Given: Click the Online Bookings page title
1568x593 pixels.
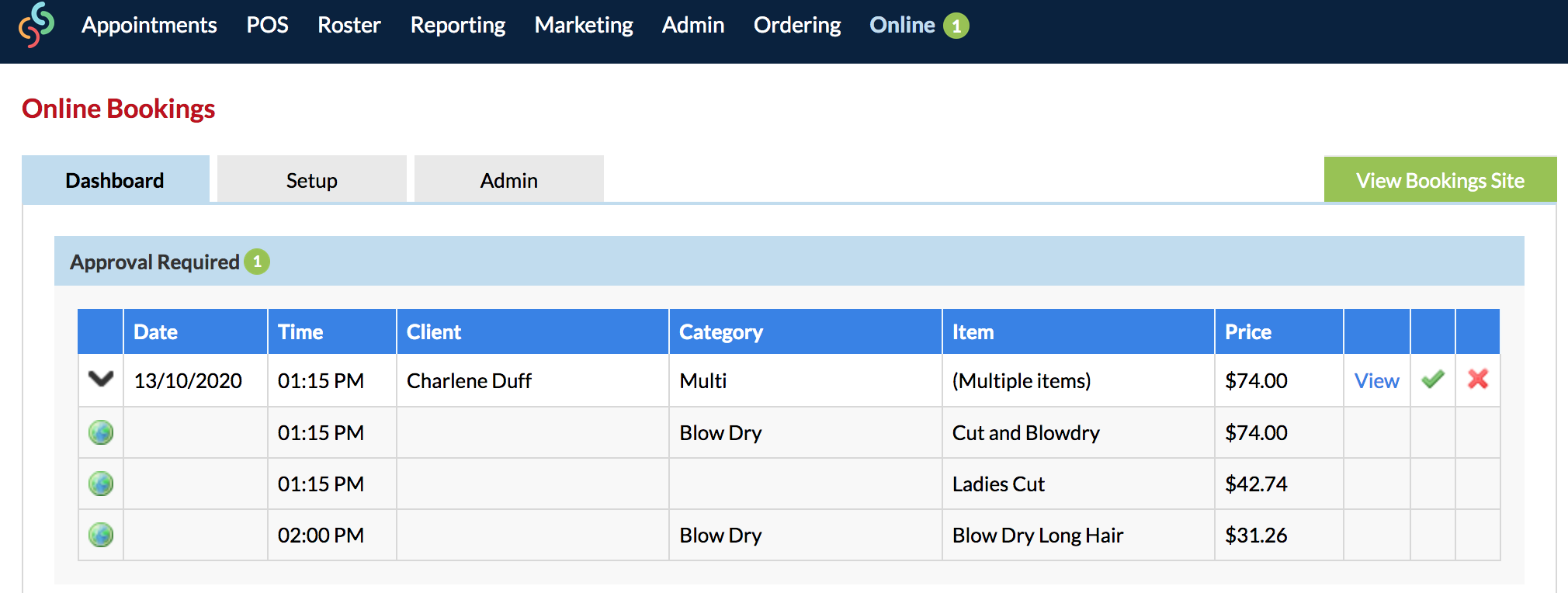Looking at the screenshot, I should click(x=118, y=109).
